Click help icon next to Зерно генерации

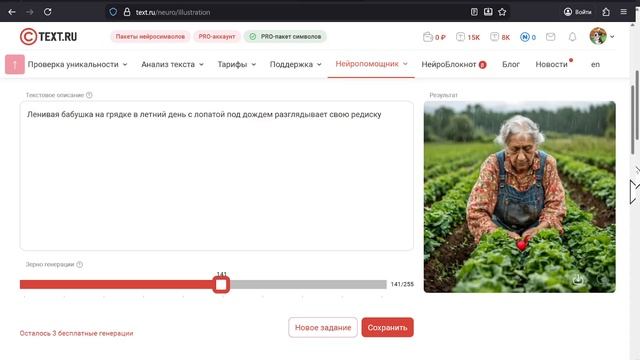pos(80,264)
